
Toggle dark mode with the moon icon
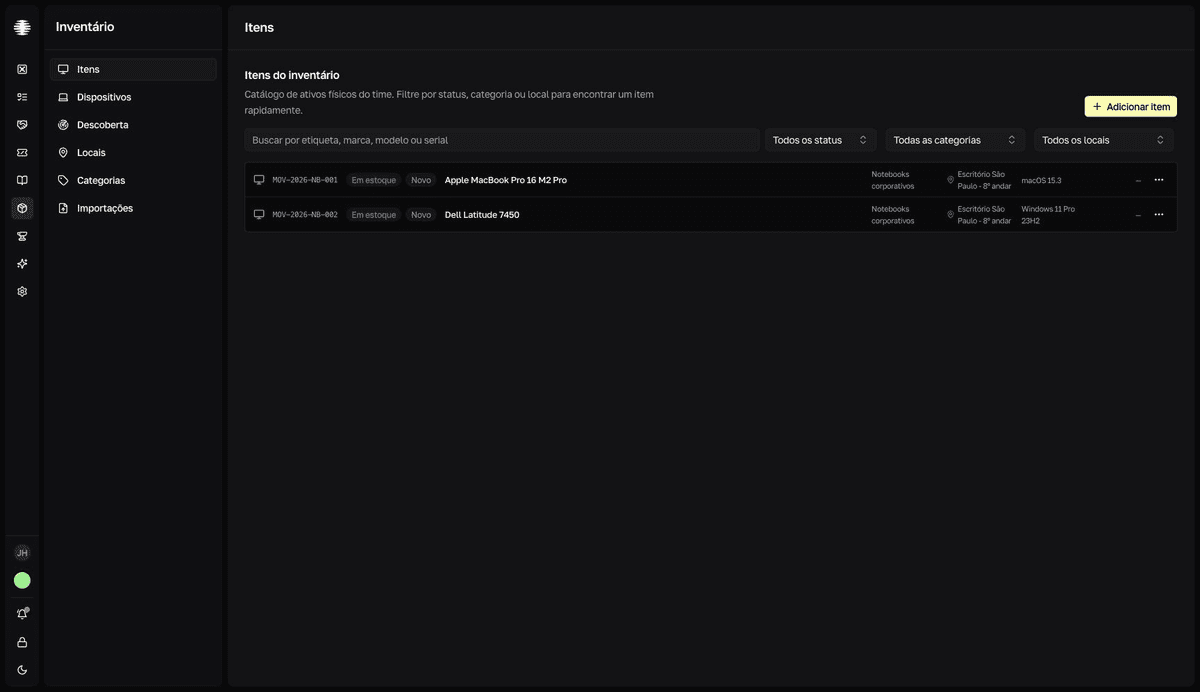(x=22, y=670)
